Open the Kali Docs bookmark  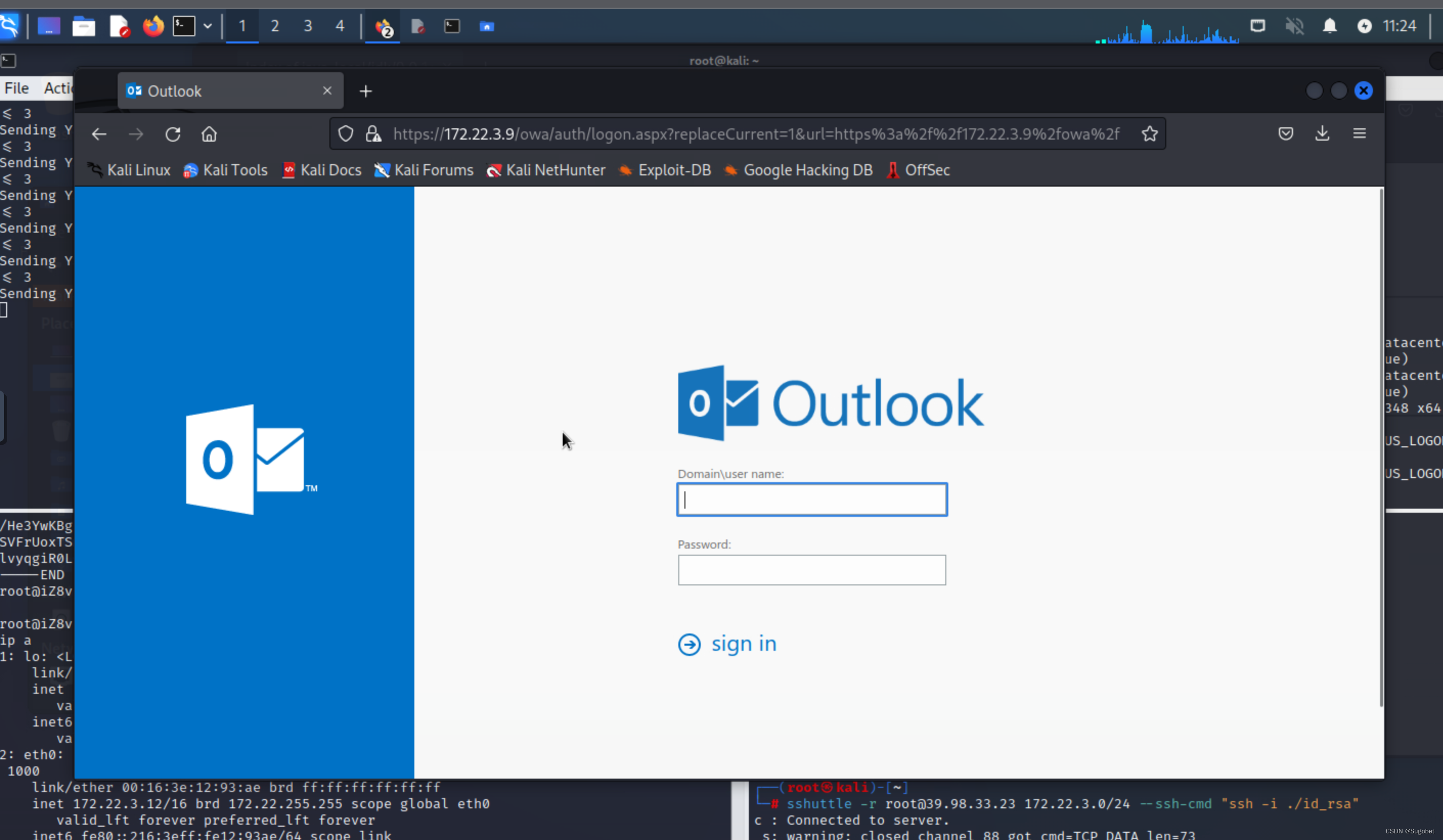tap(322, 170)
